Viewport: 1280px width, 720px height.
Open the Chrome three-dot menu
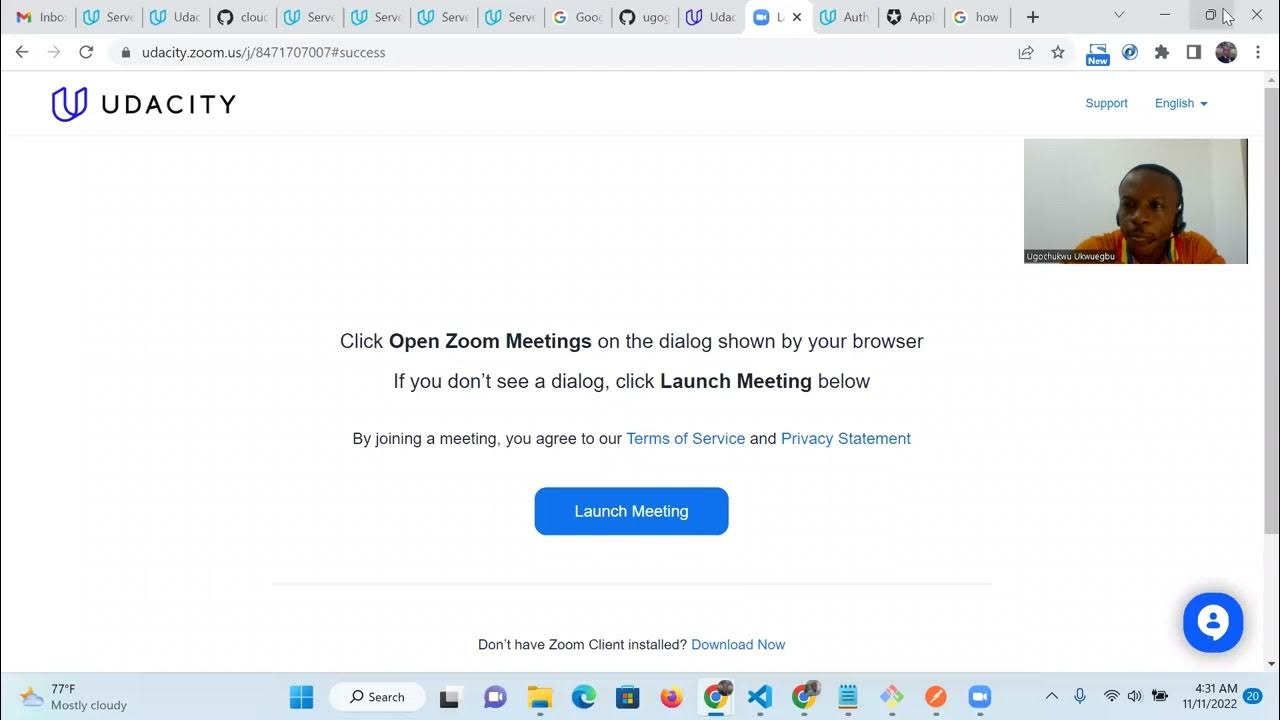click(1258, 52)
